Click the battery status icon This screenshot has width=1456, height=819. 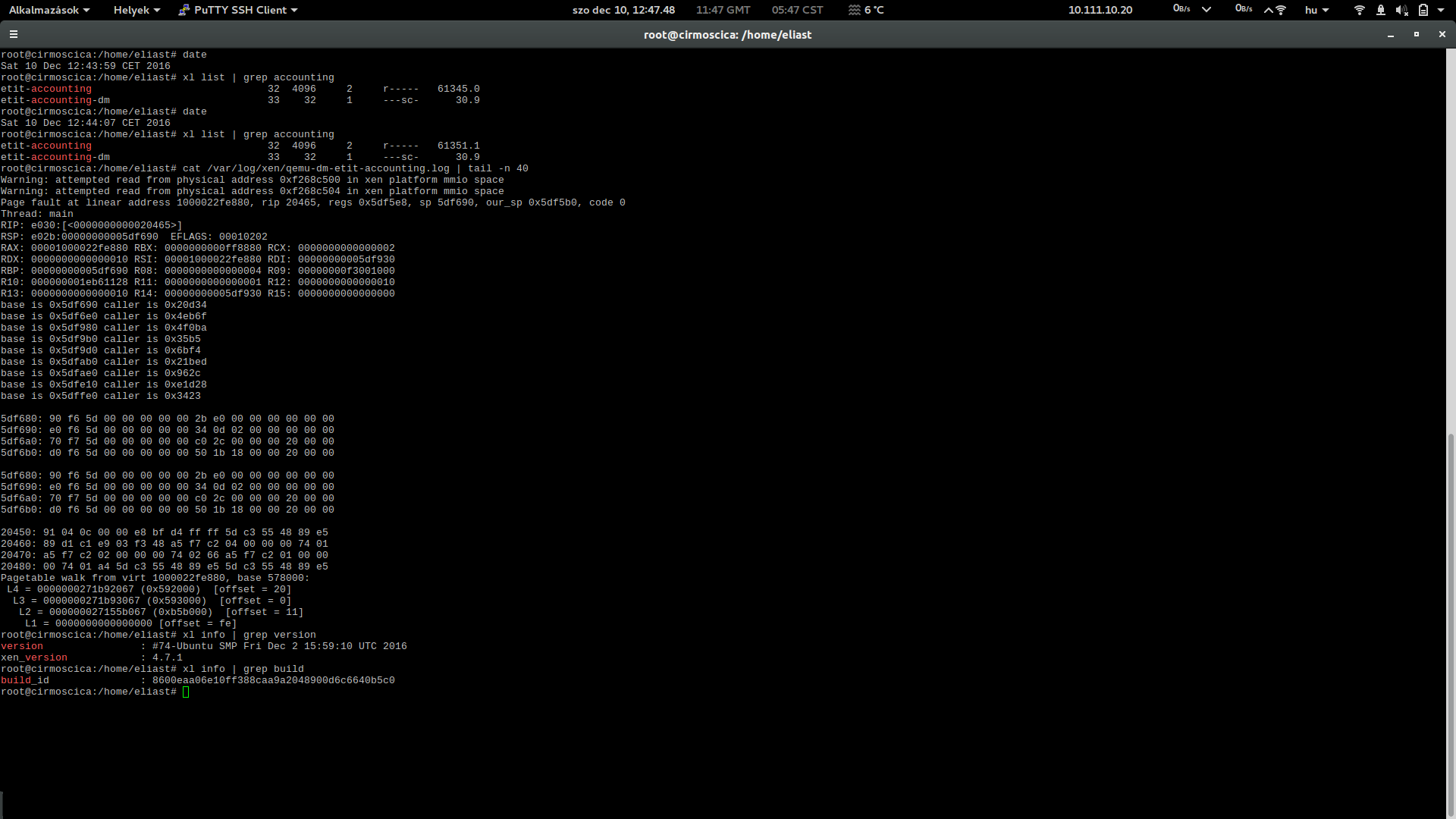(1423, 10)
